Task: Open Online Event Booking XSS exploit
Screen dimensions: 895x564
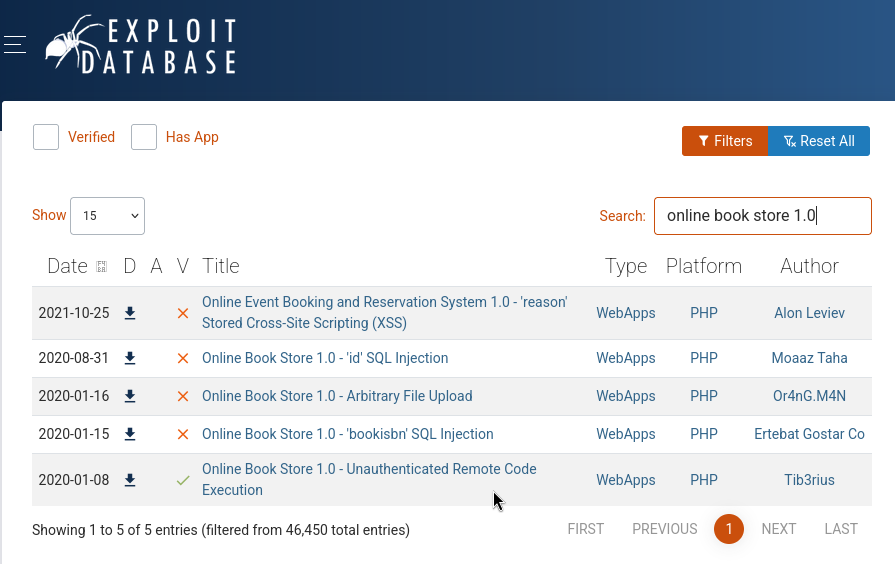Action: (x=385, y=312)
